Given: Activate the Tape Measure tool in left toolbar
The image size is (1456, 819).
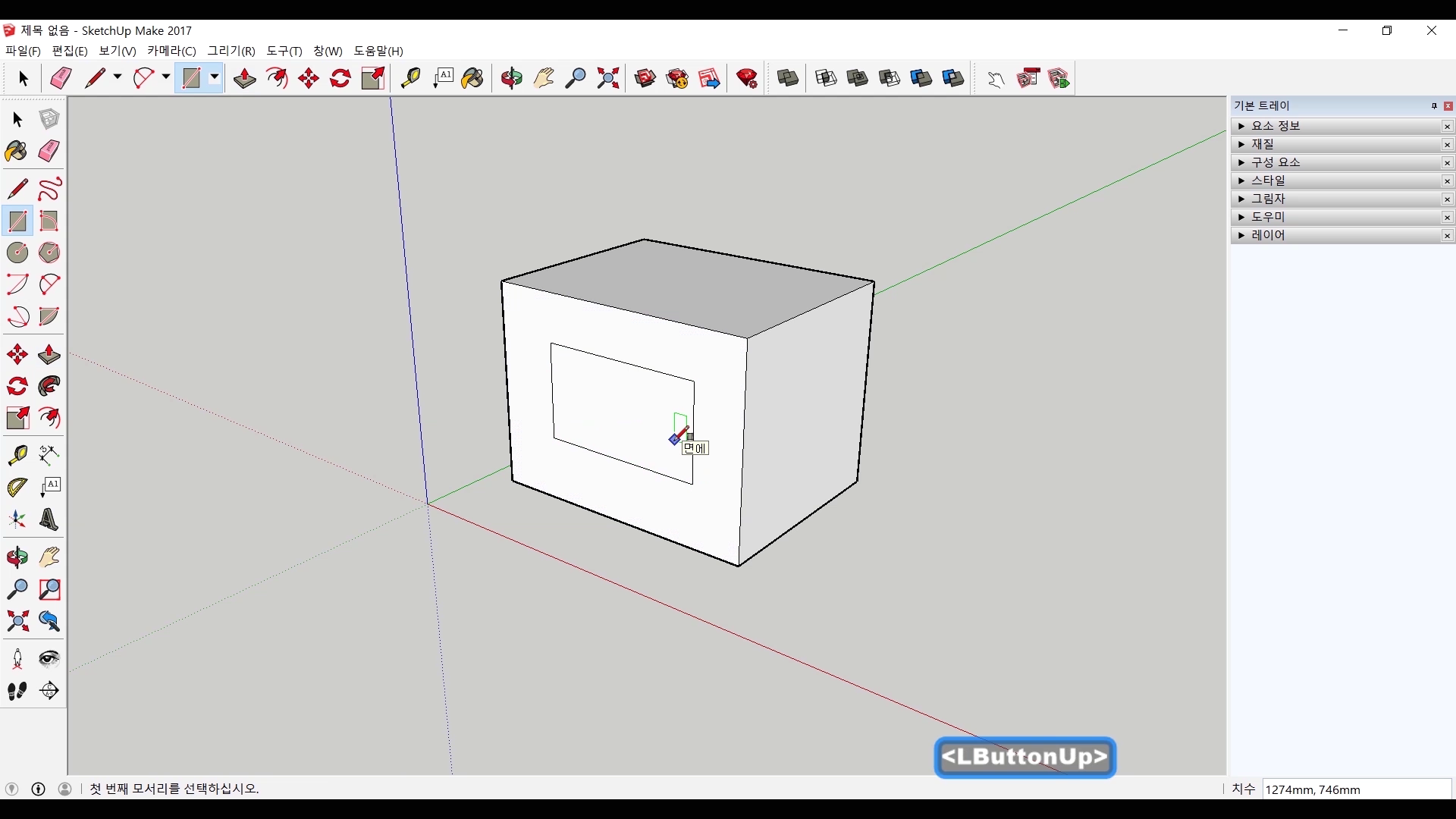Looking at the screenshot, I should (17, 454).
